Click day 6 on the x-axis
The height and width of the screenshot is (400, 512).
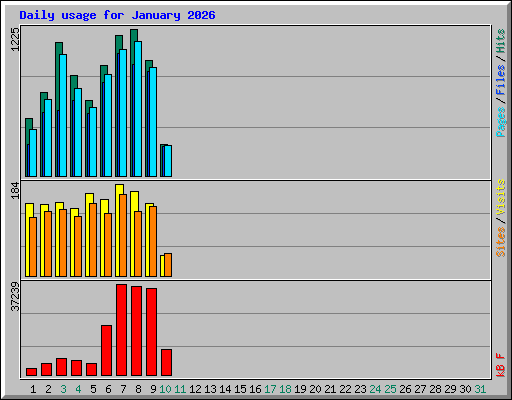tap(108, 389)
